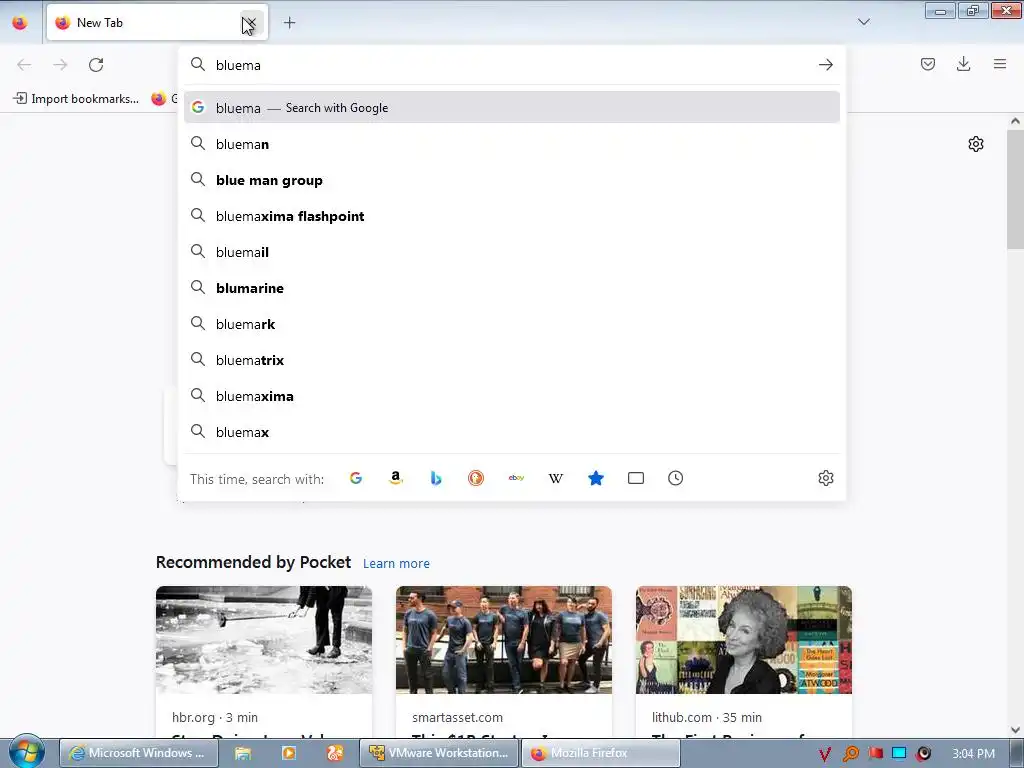Click the Firefox View icon
The height and width of the screenshot is (768, 1024).
pyautogui.click(x=20, y=22)
